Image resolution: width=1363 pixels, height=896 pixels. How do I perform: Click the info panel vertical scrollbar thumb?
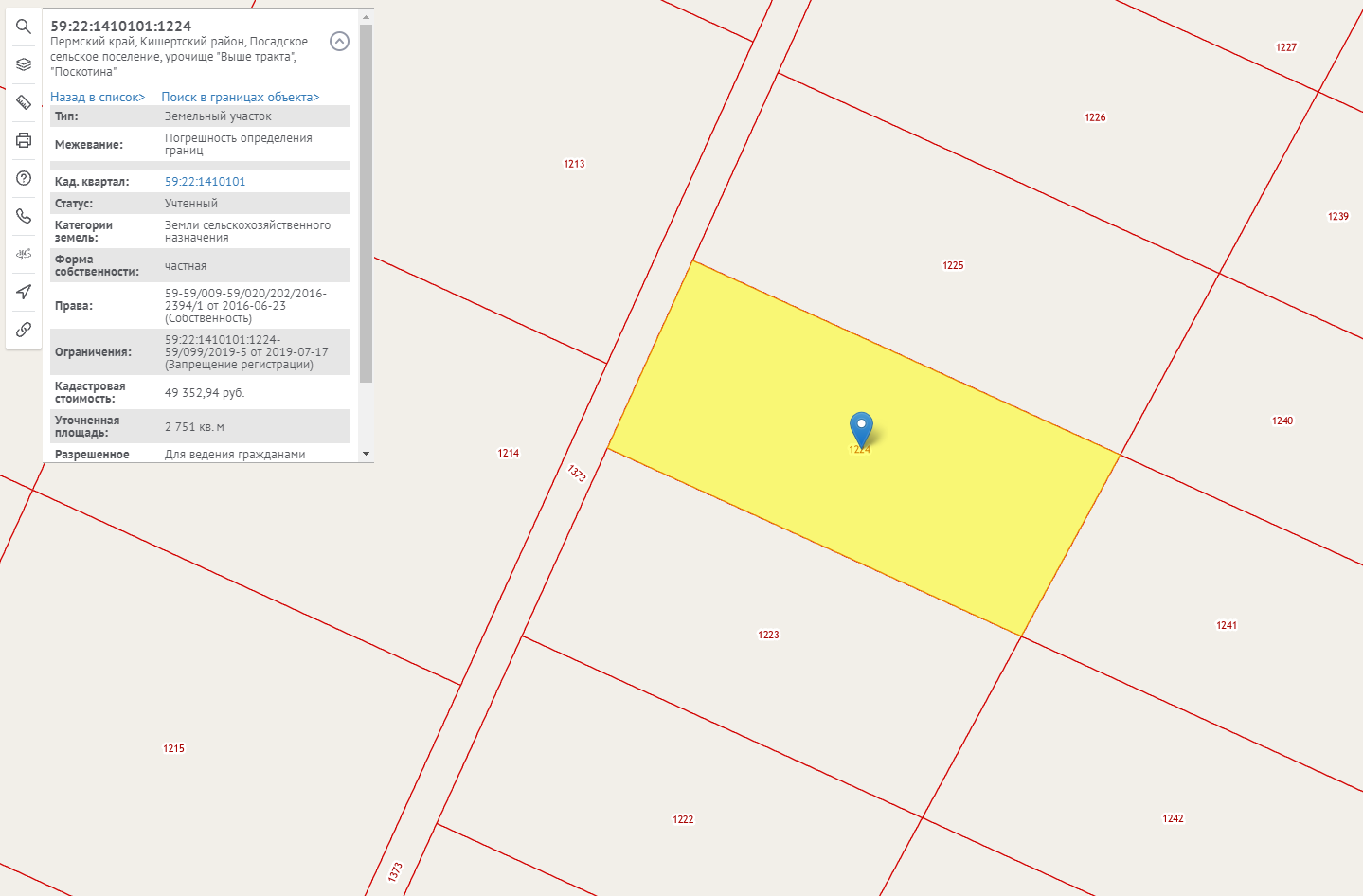click(367, 204)
